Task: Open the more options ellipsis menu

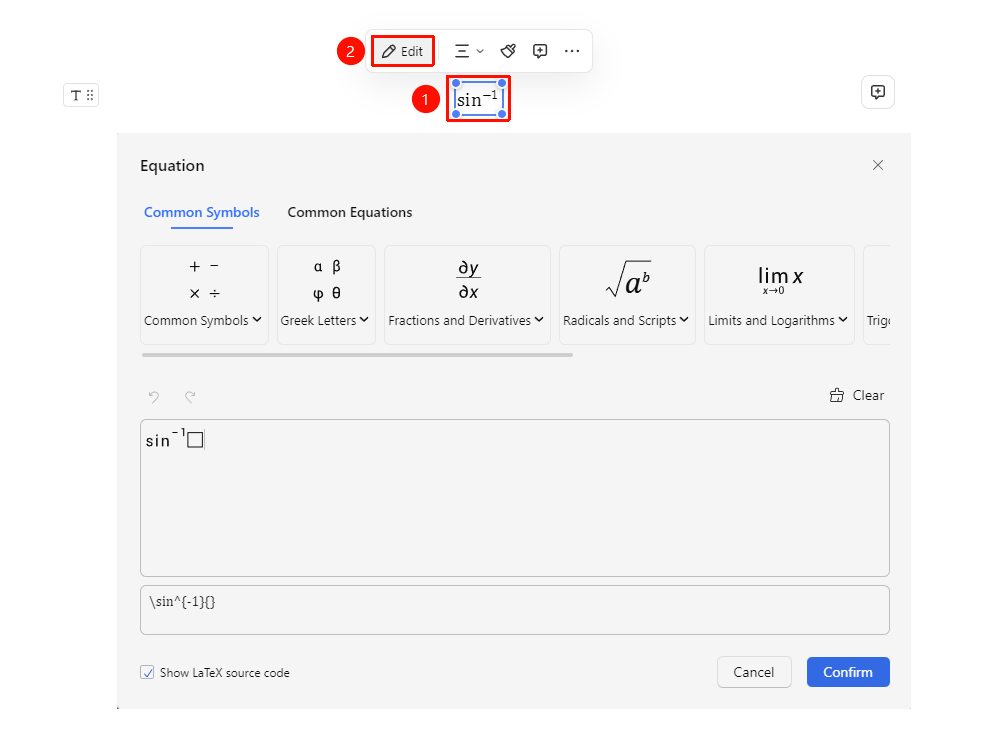Action: pos(572,51)
